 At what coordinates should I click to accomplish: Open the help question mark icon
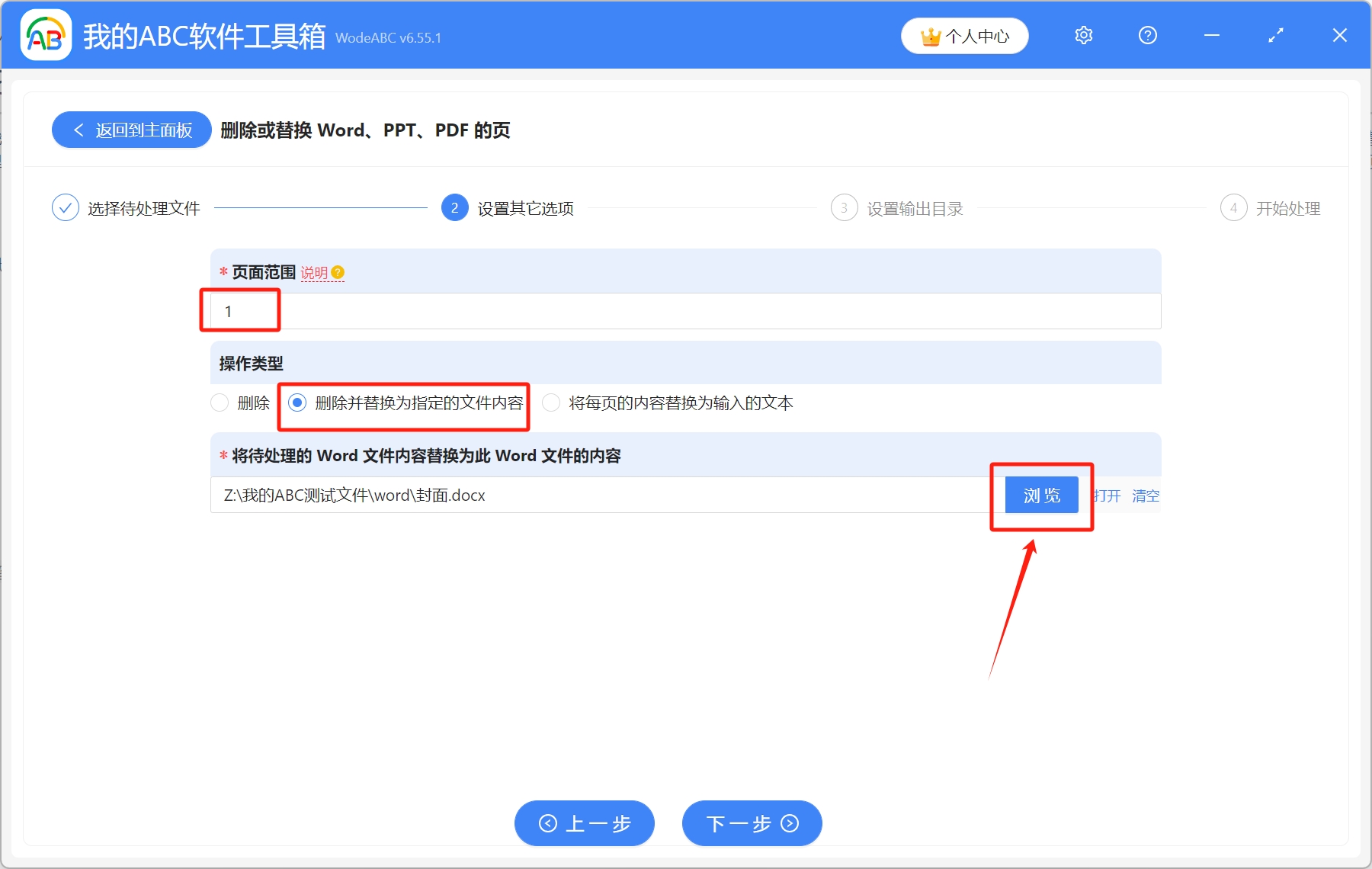click(x=1147, y=35)
